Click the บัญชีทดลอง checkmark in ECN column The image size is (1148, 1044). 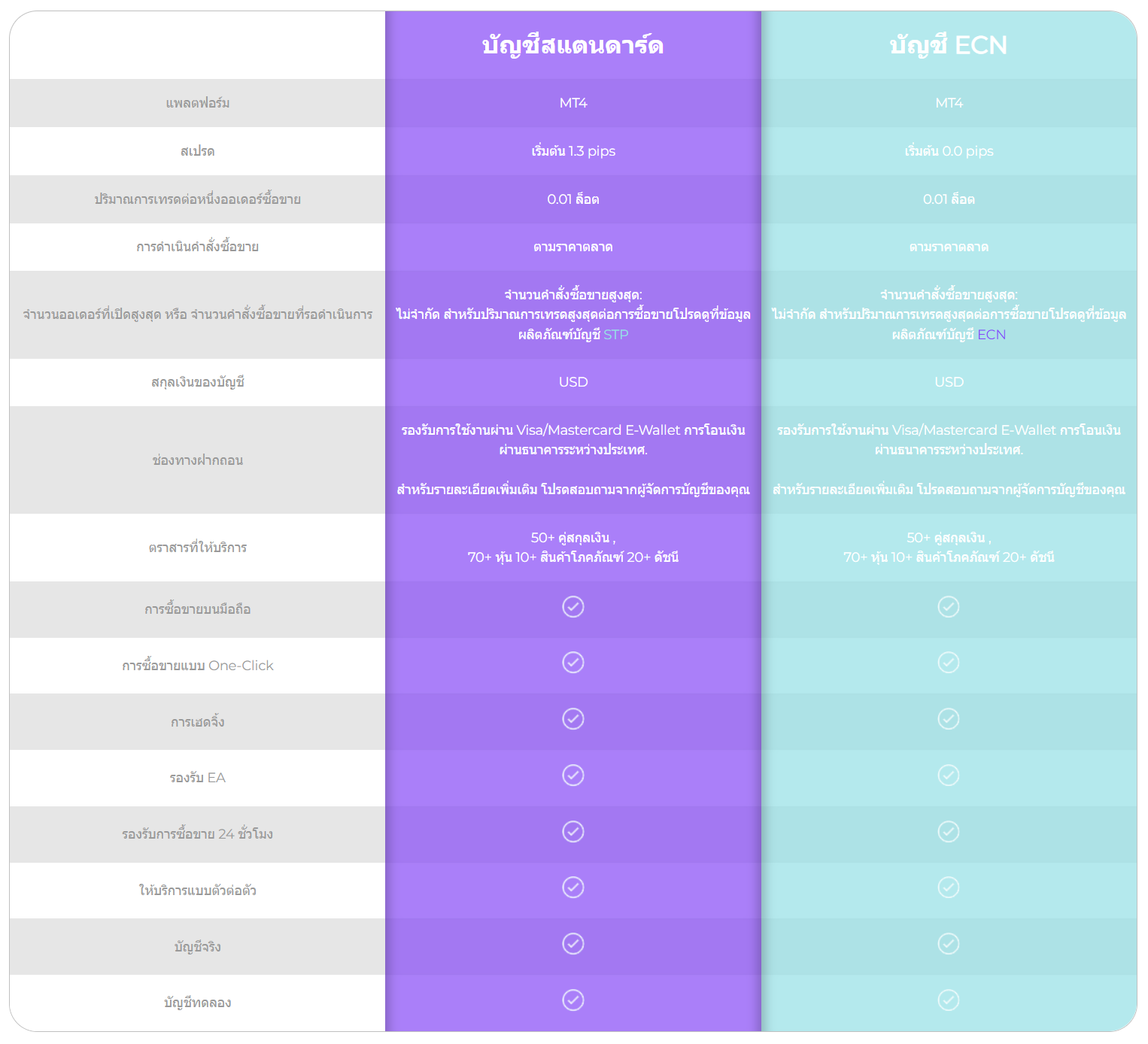pyautogui.click(x=949, y=1000)
